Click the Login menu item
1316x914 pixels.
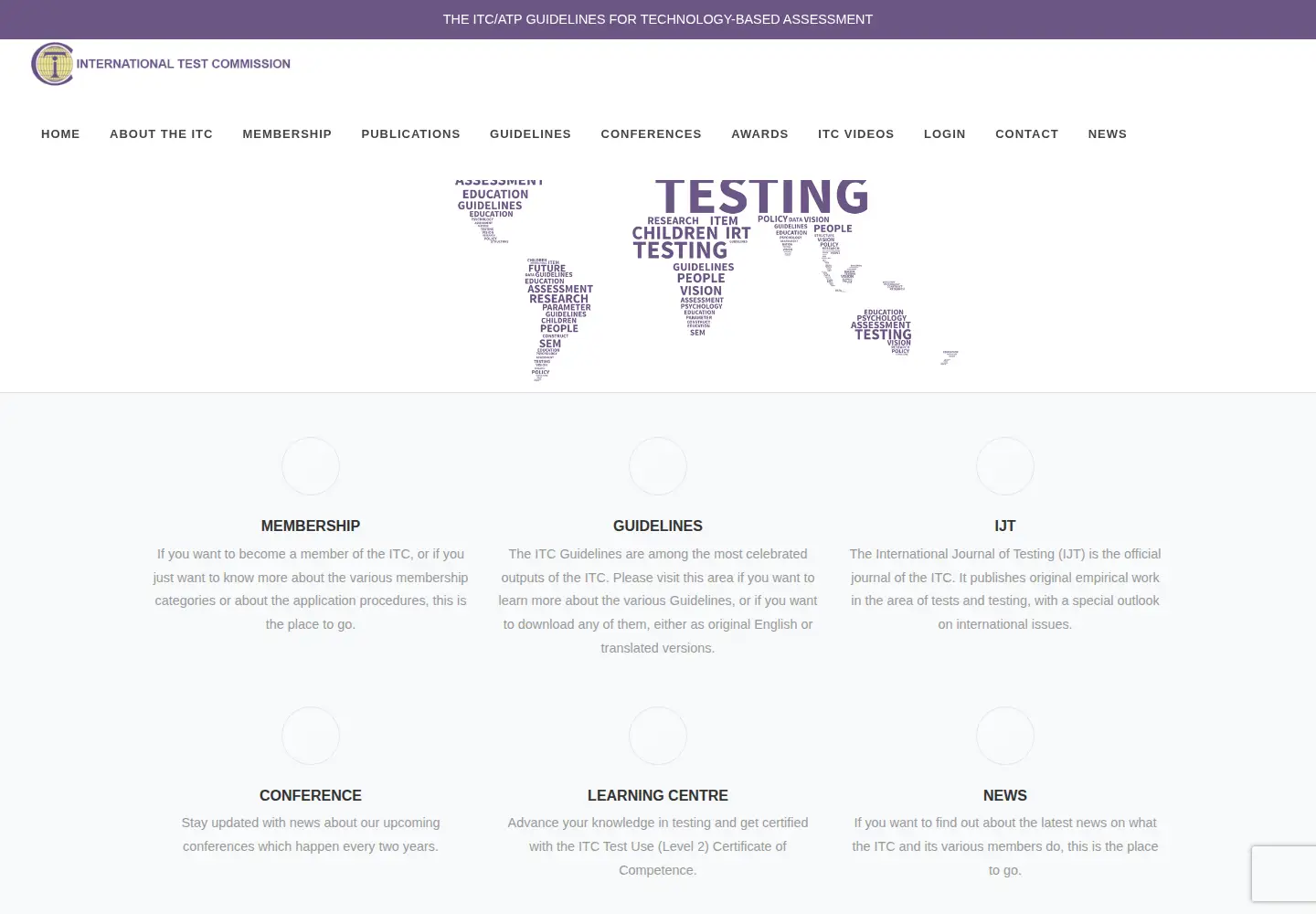pyautogui.click(x=944, y=133)
